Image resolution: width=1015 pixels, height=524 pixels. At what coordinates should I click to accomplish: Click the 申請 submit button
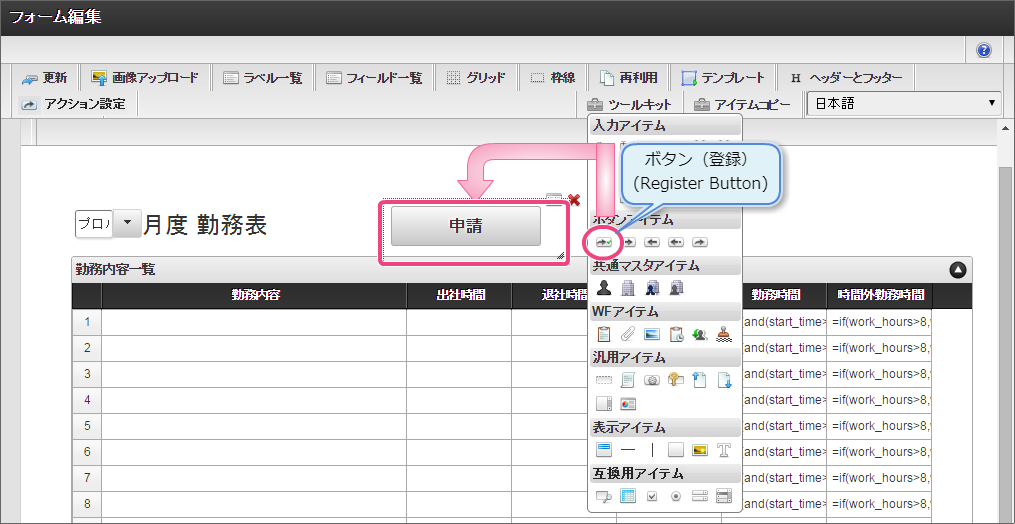pyautogui.click(x=465, y=226)
